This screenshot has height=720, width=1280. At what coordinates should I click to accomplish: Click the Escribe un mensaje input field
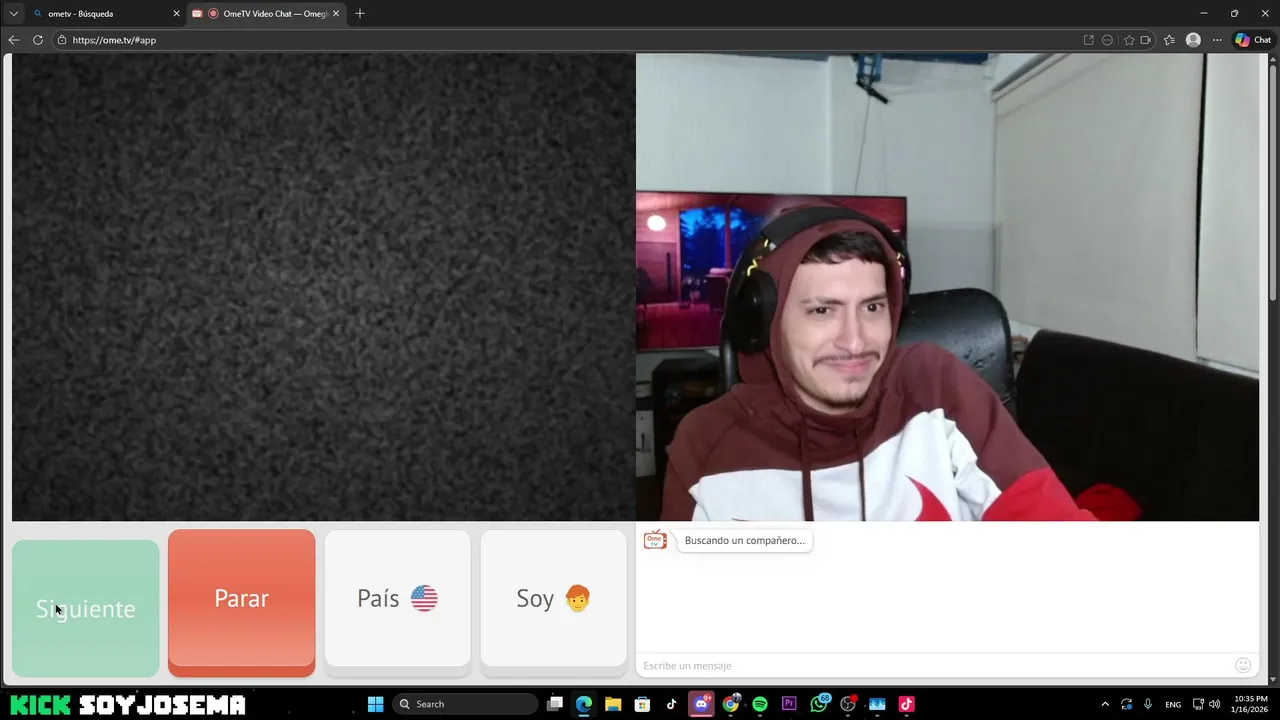(x=935, y=665)
